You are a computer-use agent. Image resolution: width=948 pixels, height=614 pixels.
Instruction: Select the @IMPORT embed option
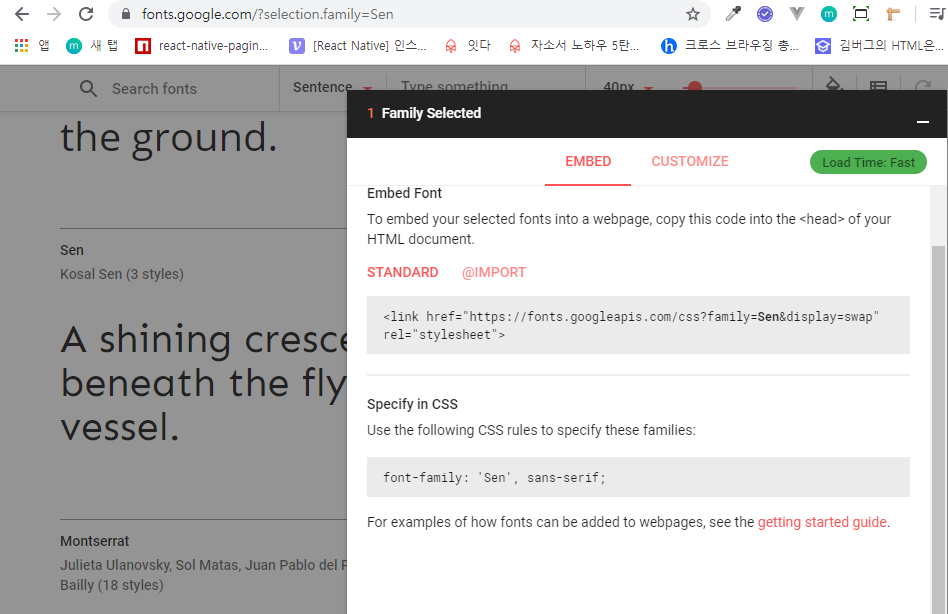click(494, 273)
